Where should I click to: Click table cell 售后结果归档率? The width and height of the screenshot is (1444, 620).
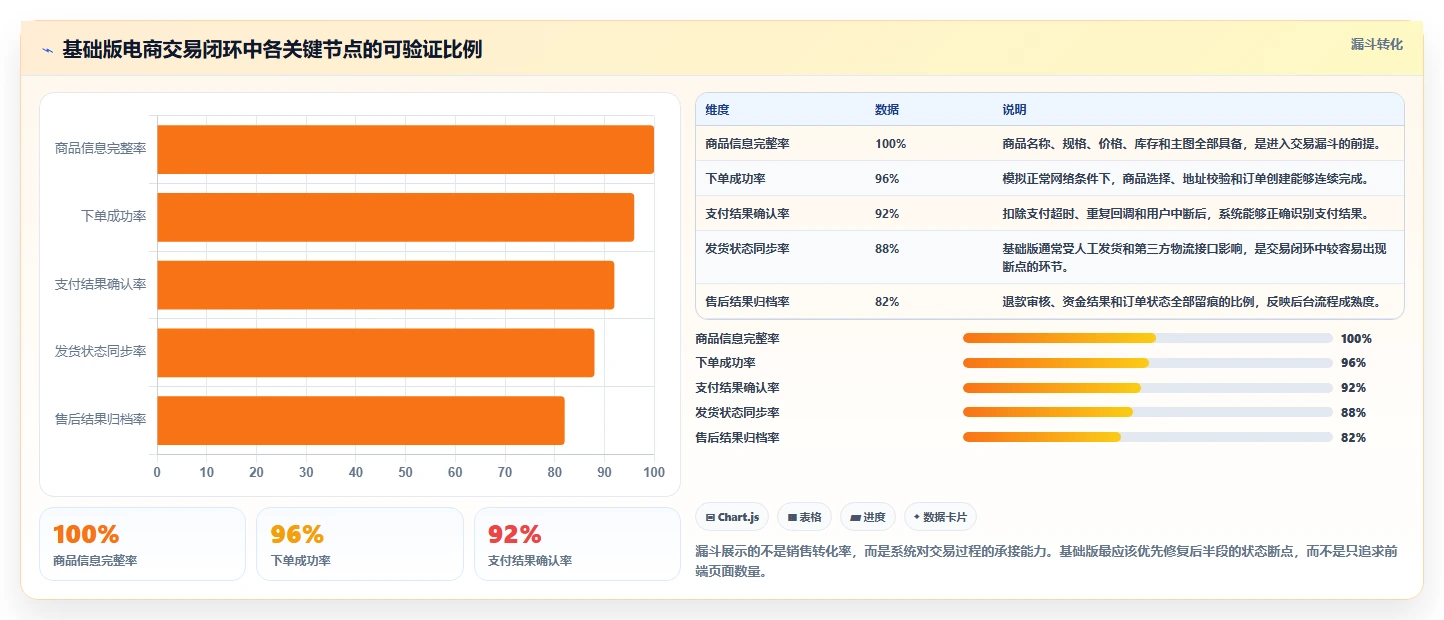click(x=747, y=302)
